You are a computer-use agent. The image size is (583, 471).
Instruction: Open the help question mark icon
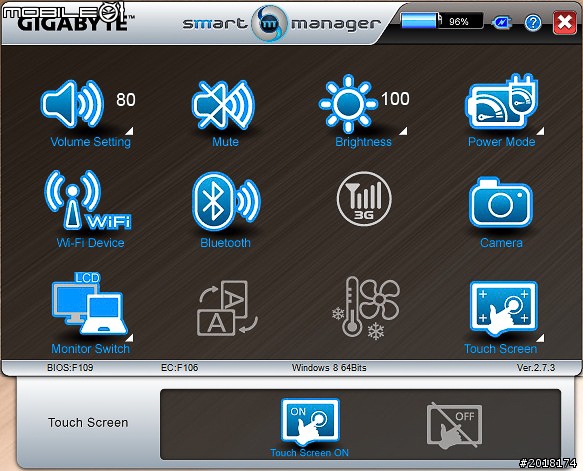pos(533,23)
